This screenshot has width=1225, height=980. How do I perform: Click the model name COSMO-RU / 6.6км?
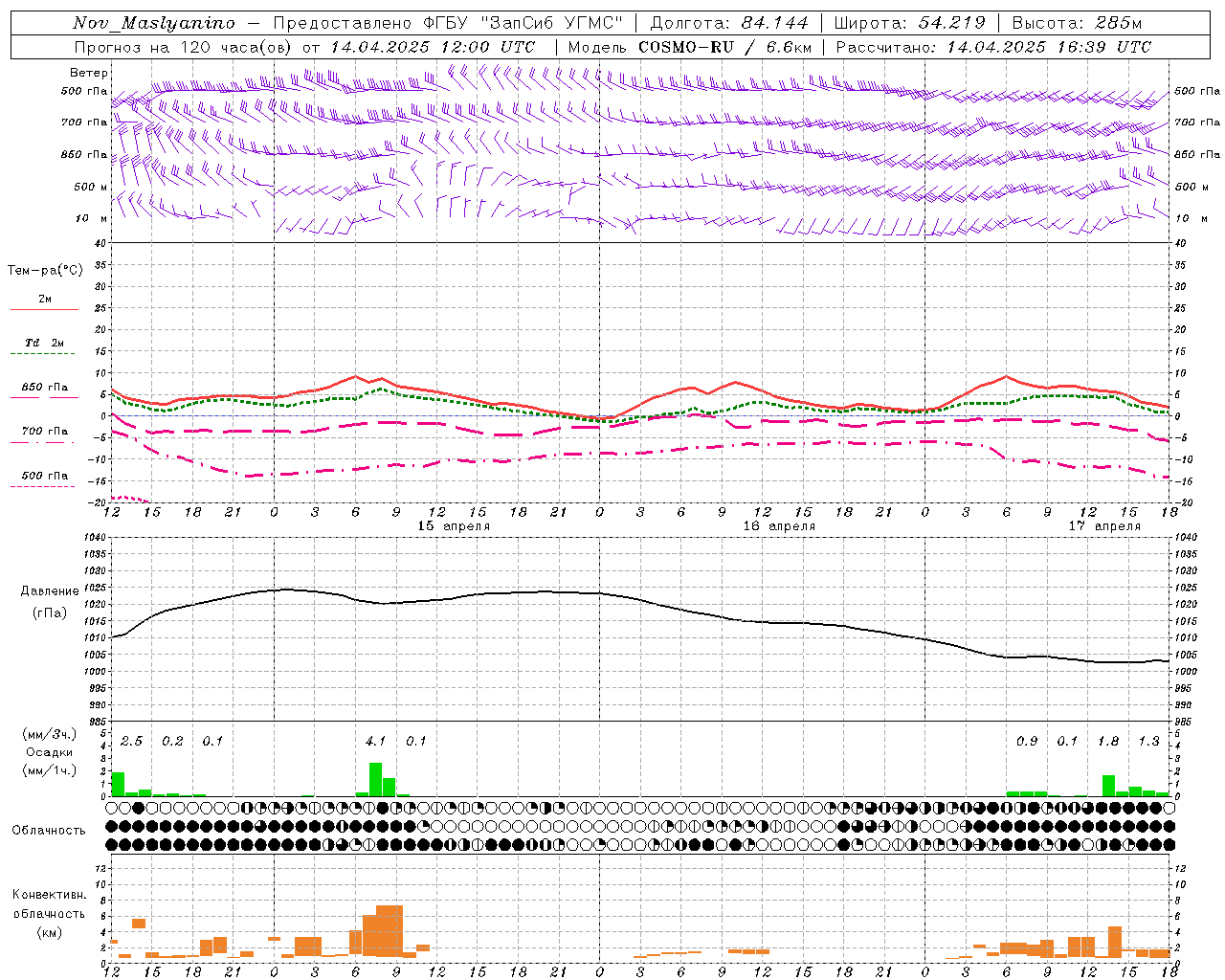(725, 47)
